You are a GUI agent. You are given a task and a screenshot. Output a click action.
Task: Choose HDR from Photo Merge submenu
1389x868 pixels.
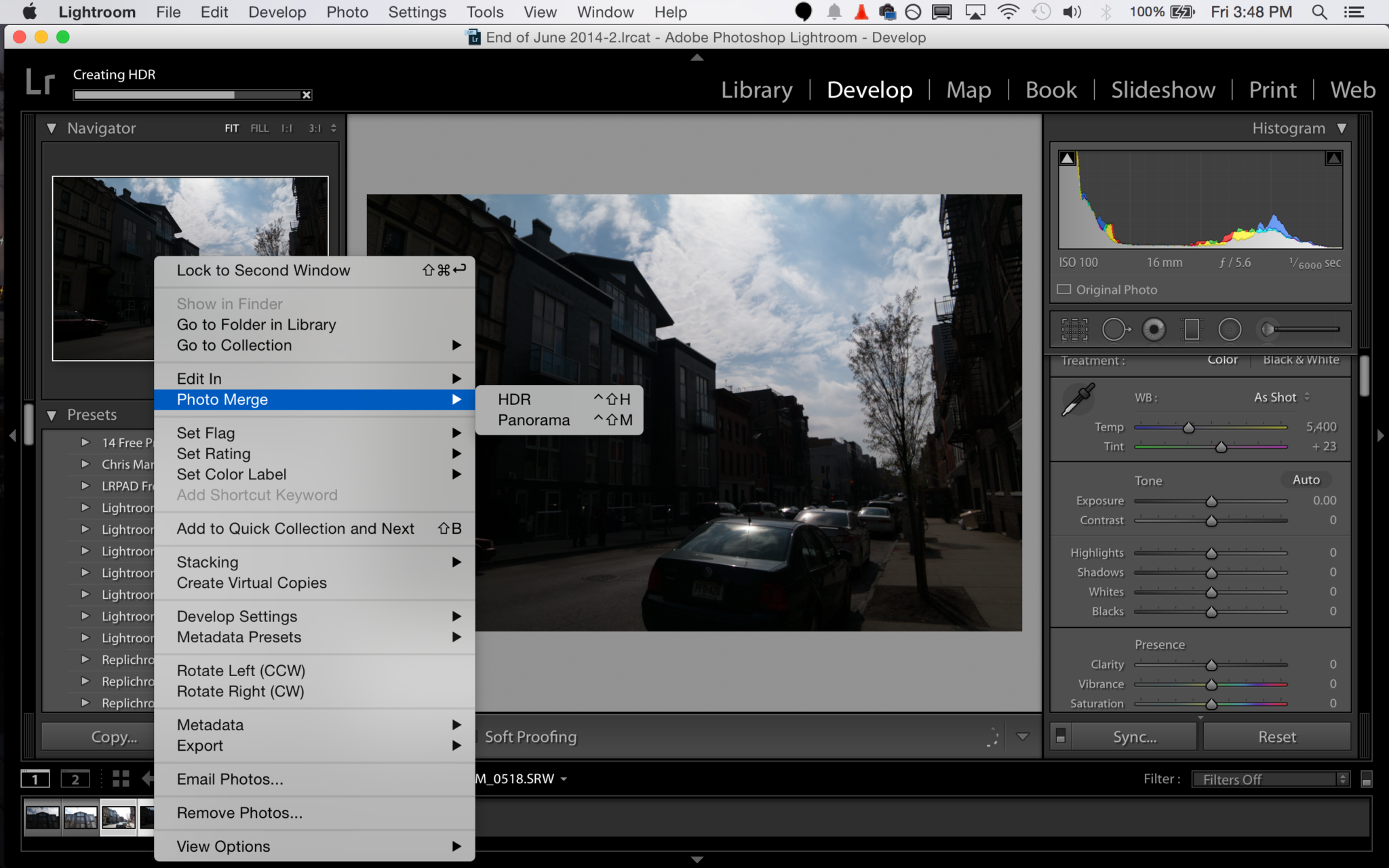[x=515, y=399]
